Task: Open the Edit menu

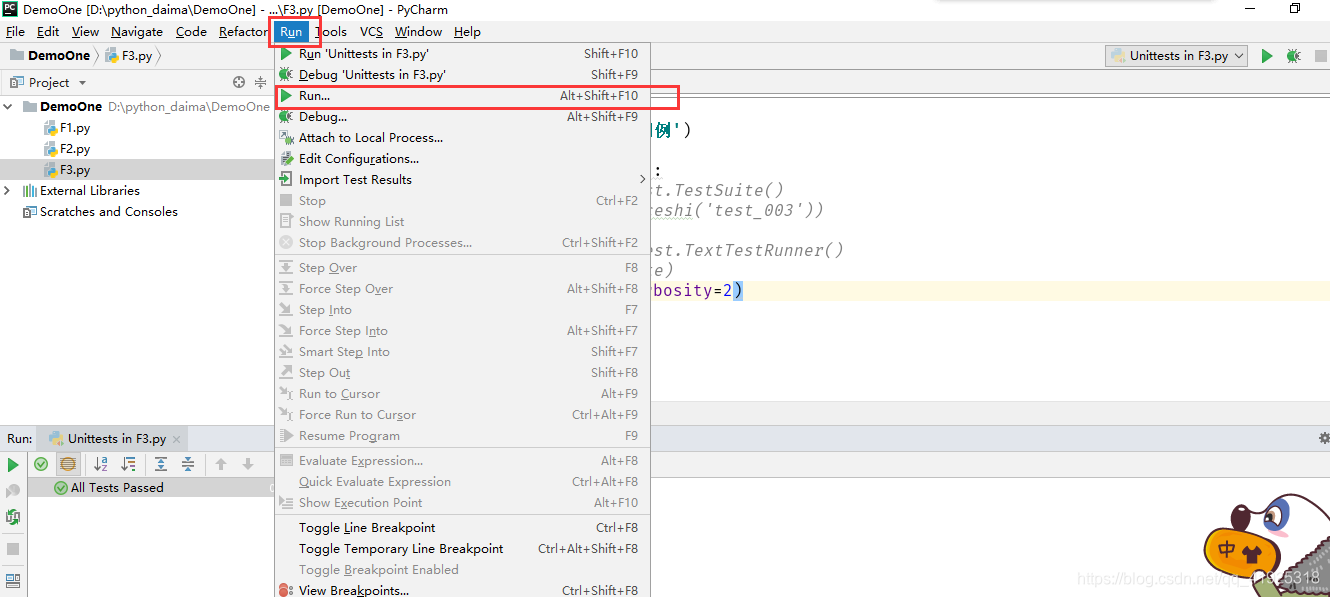Action: [48, 32]
